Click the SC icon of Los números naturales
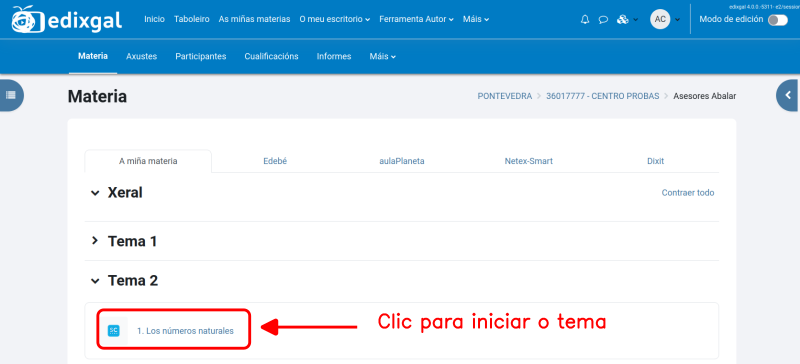This screenshot has width=800, height=364. click(x=113, y=331)
